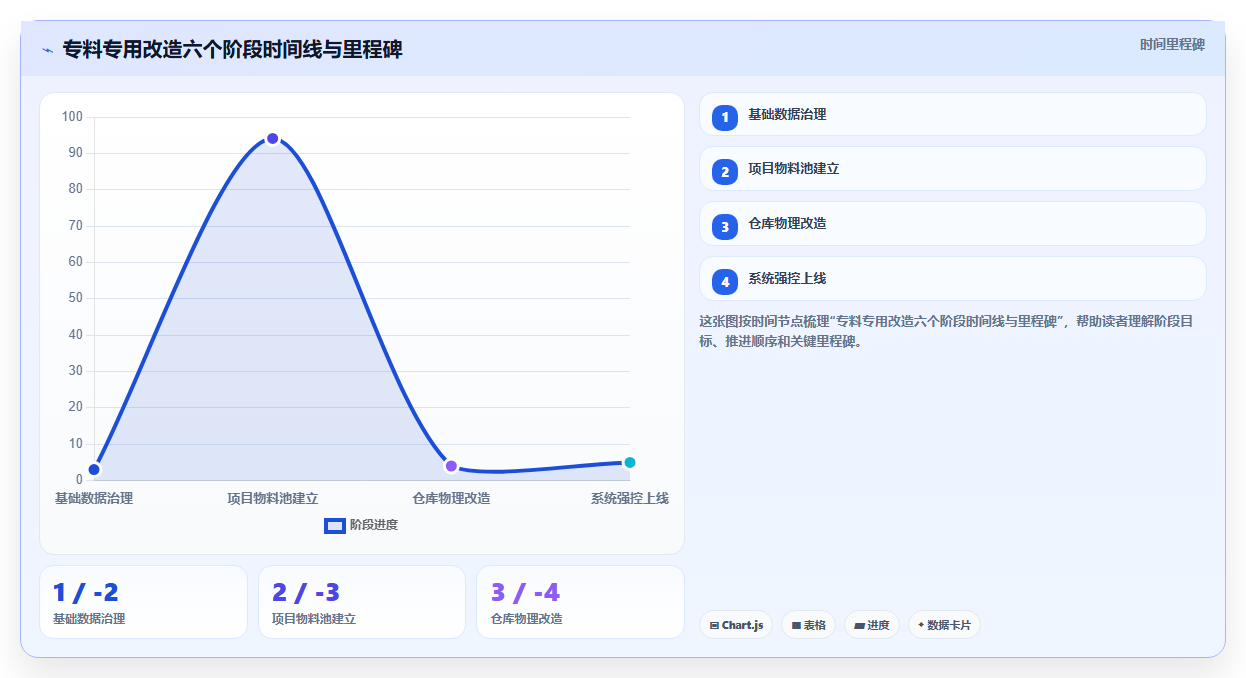Select the purple 仓库物理改造 data point
The width and height of the screenshot is (1246, 678).
tap(451, 466)
